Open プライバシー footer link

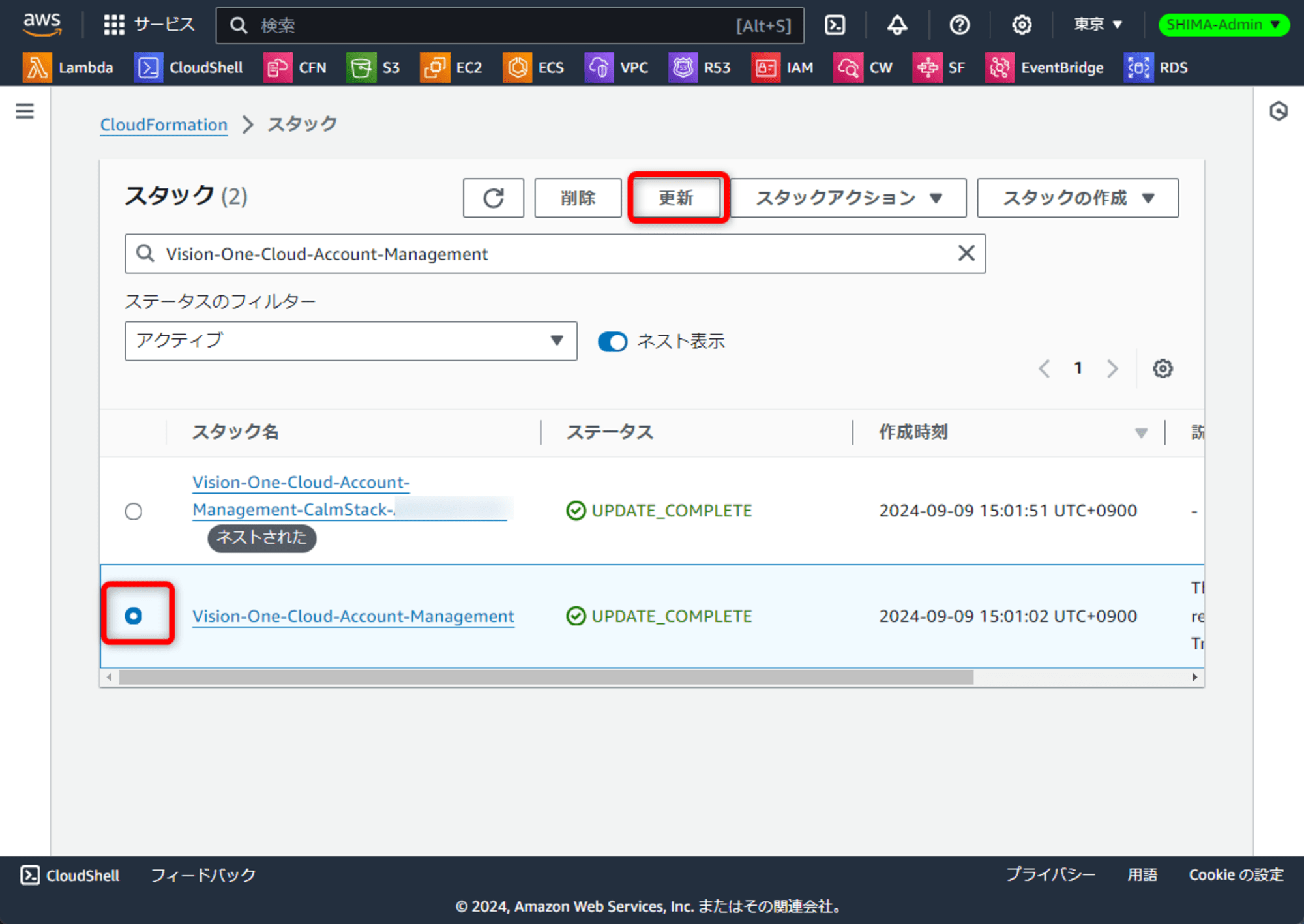click(1050, 874)
